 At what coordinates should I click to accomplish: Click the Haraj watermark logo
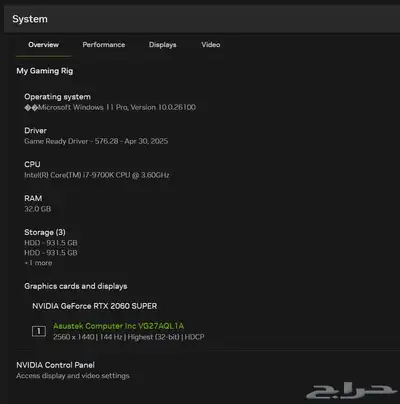click(x=351, y=390)
